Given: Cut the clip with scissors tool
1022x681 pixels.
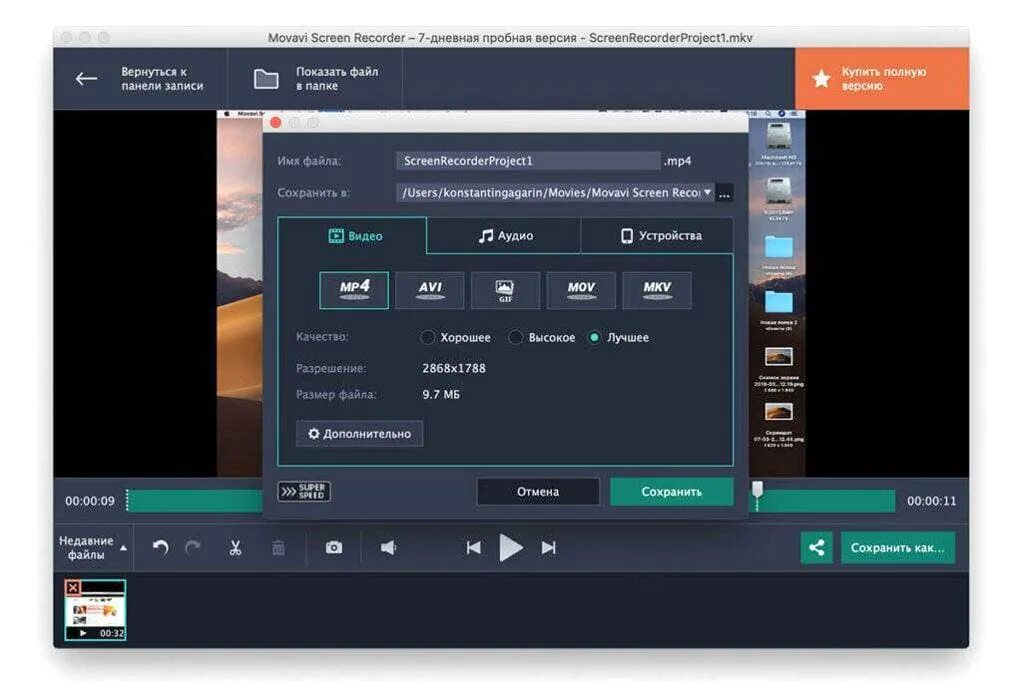Looking at the screenshot, I should [x=235, y=547].
